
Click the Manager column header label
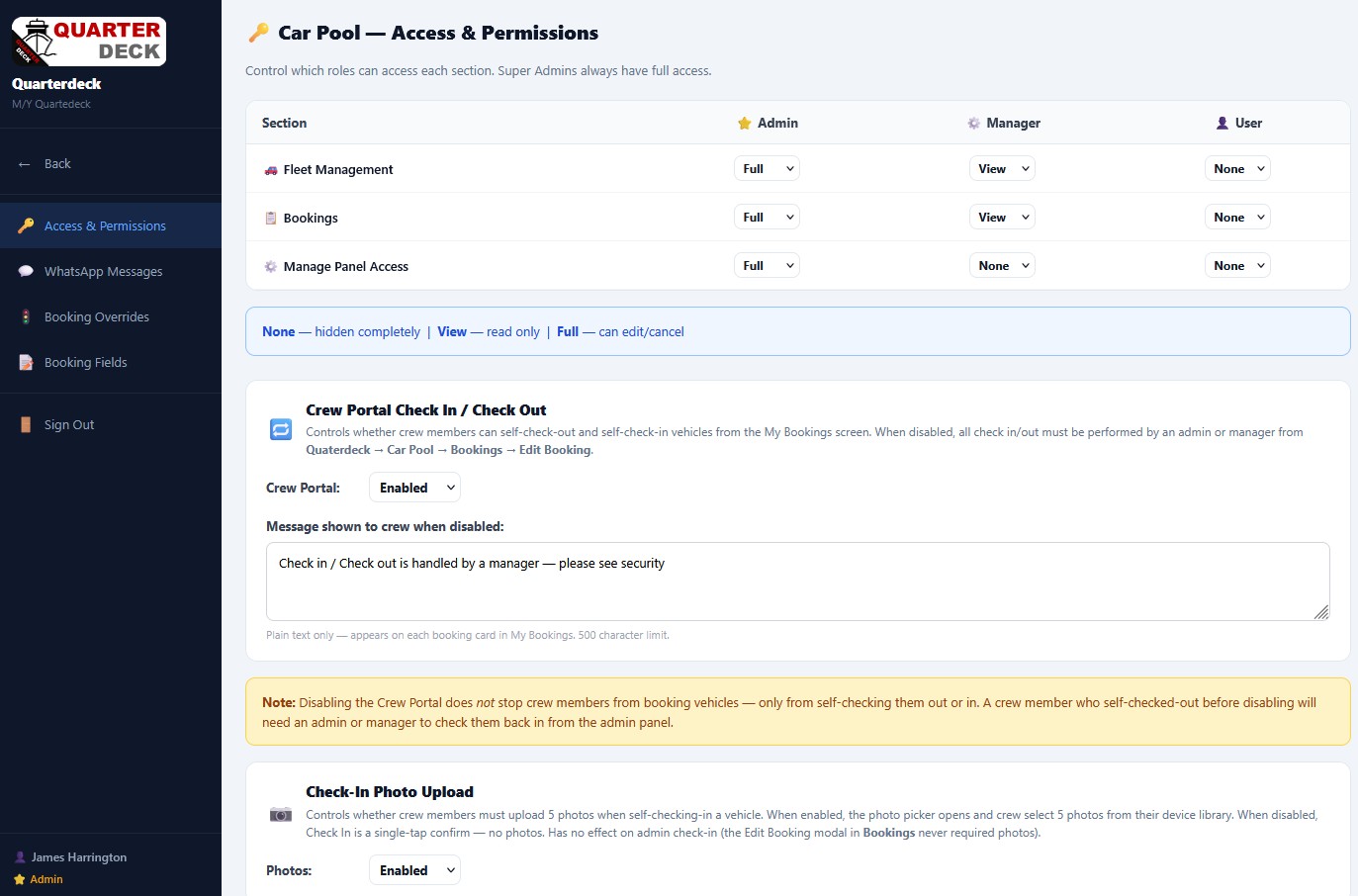pos(1013,123)
